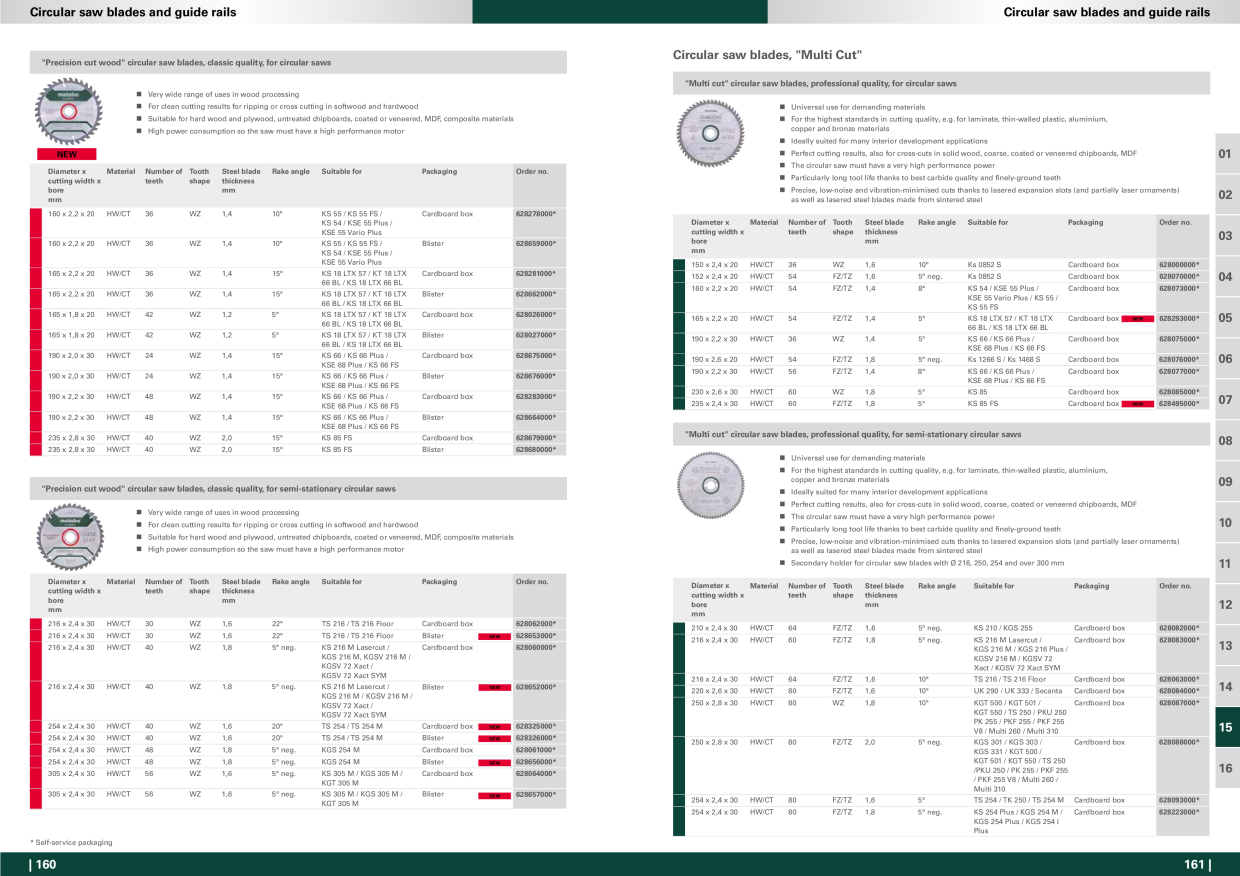Click NEW badge beside order no. 628652000
Viewport: 1240px width, 876px height.
coord(494,687)
